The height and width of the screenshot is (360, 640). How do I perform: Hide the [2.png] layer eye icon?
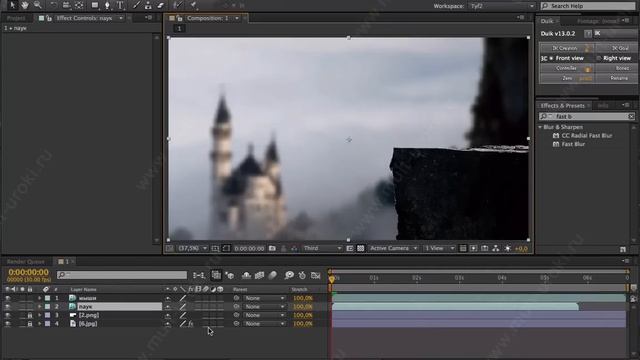click(7, 315)
